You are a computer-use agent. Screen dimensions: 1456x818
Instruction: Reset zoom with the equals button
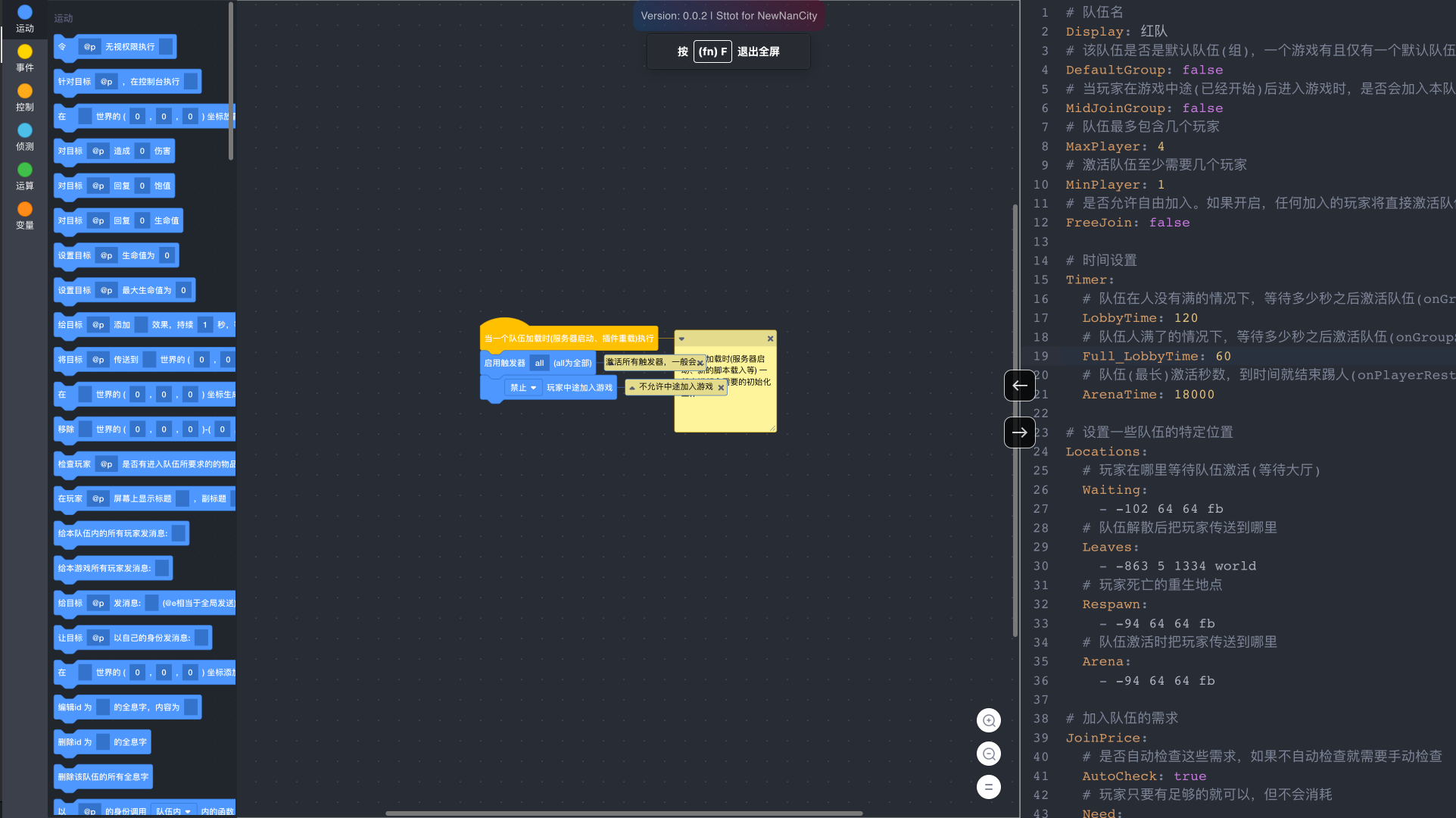pyautogui.click(x=988, y=787)
